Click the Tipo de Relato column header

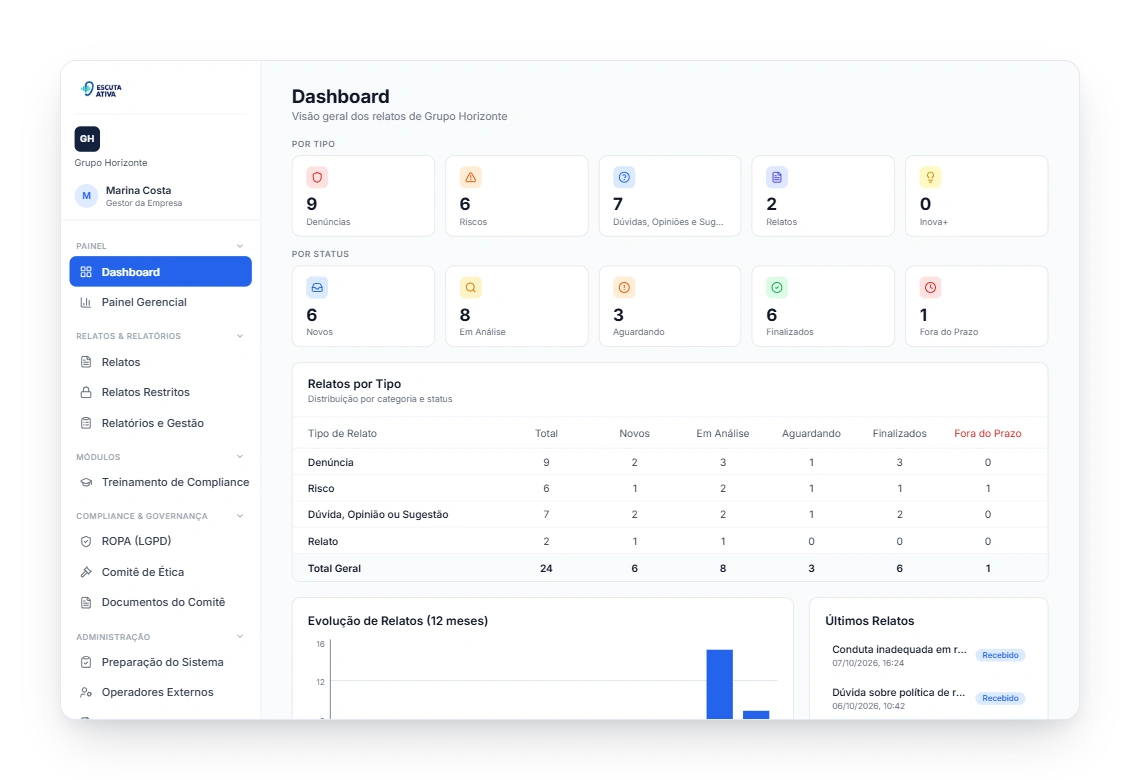[342, 434]
